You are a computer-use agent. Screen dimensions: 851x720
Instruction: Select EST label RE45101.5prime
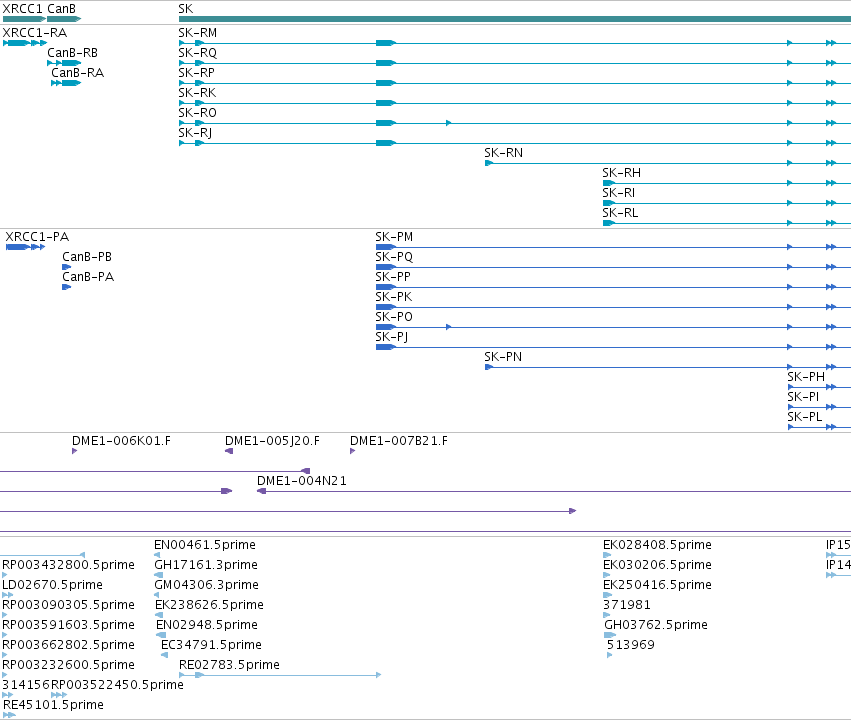[53, 705]
